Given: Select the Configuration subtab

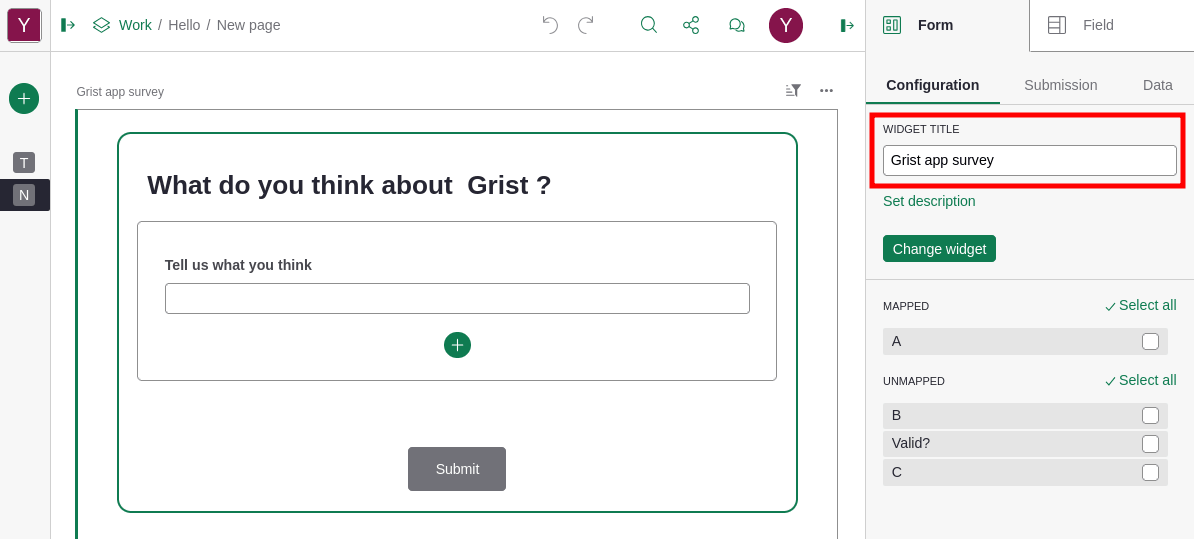Looking at the screenshot, I should pyautogui.click(x=932, y=85).
